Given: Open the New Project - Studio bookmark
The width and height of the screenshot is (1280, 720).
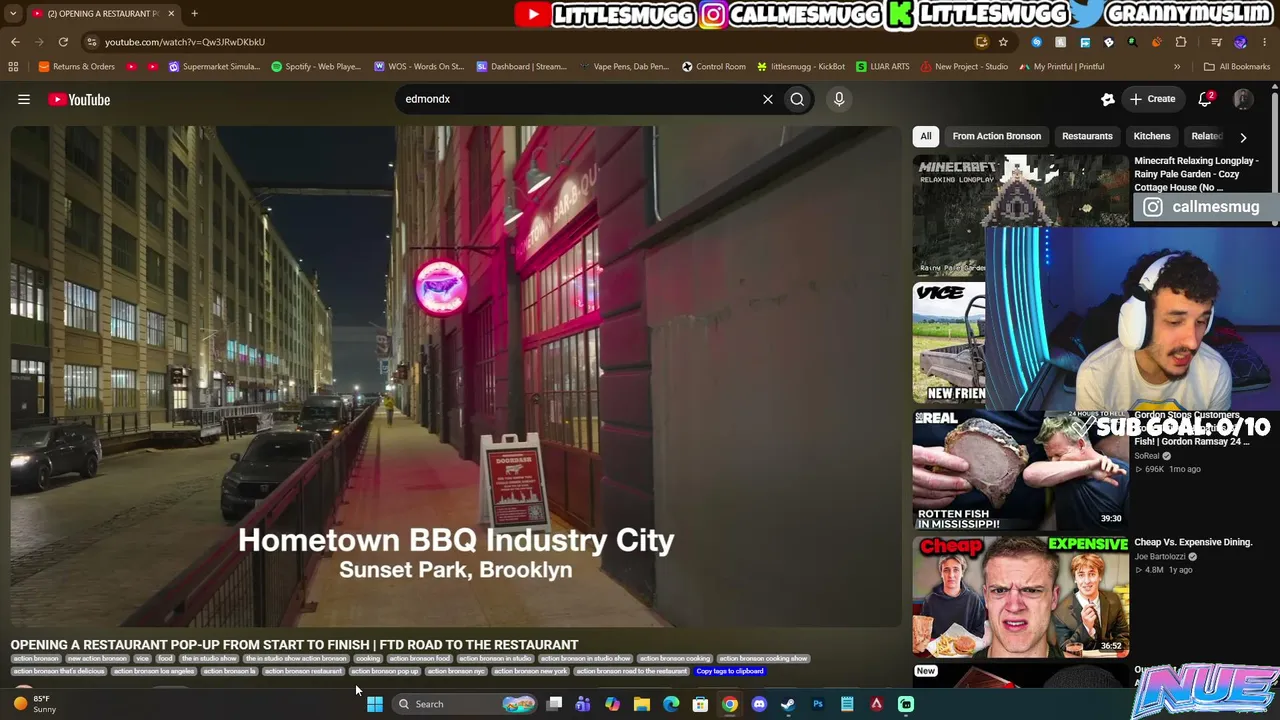Looking at the screenshot, I should click(964, 67).
